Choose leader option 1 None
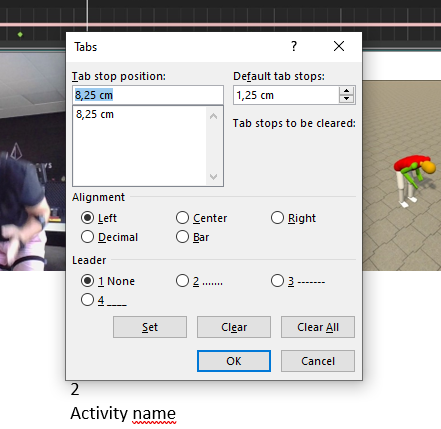This screenshot has width=441, height=429. (x=87, y=281)
